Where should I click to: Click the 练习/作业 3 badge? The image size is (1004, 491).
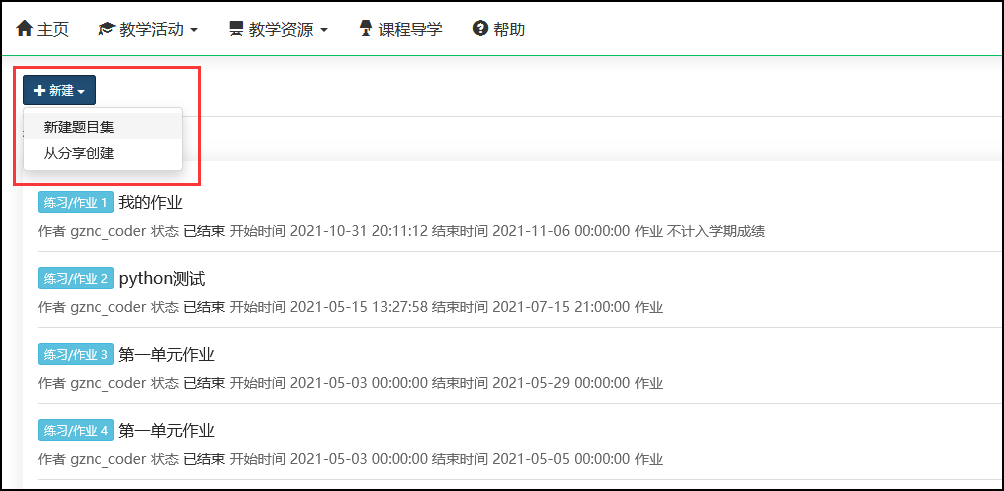tap(76, 354)
